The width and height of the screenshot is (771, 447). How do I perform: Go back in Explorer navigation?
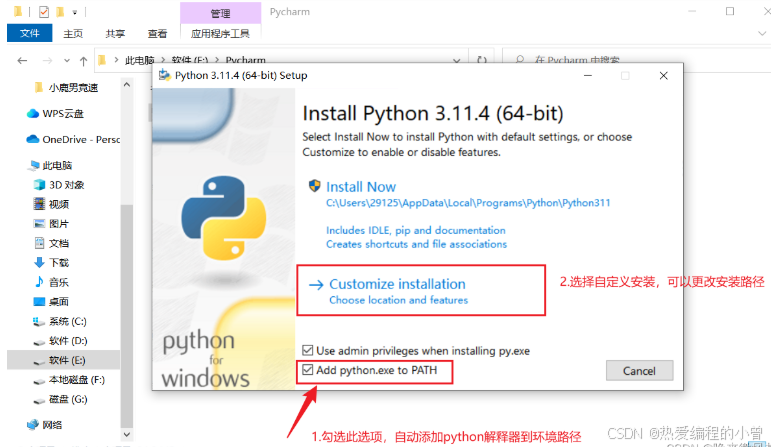click(x=22, y=61)
